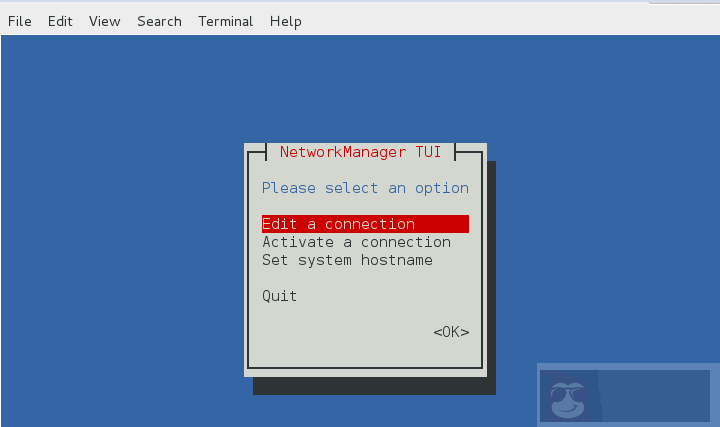Open the View menu
Viewport: 720px width, 427px height.
[x=105, y=22]
